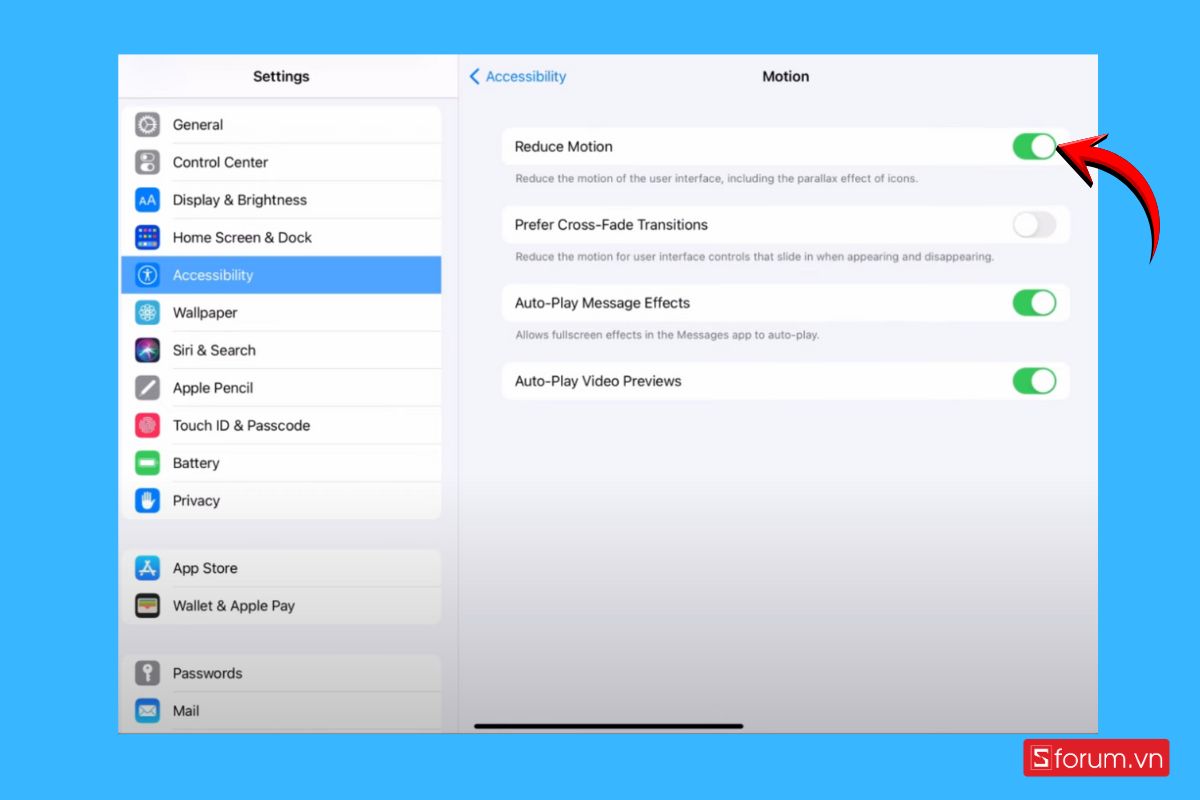Tap the Home Screen & Dock grid icon
The image size is (1200, 800).
point(148,237)
